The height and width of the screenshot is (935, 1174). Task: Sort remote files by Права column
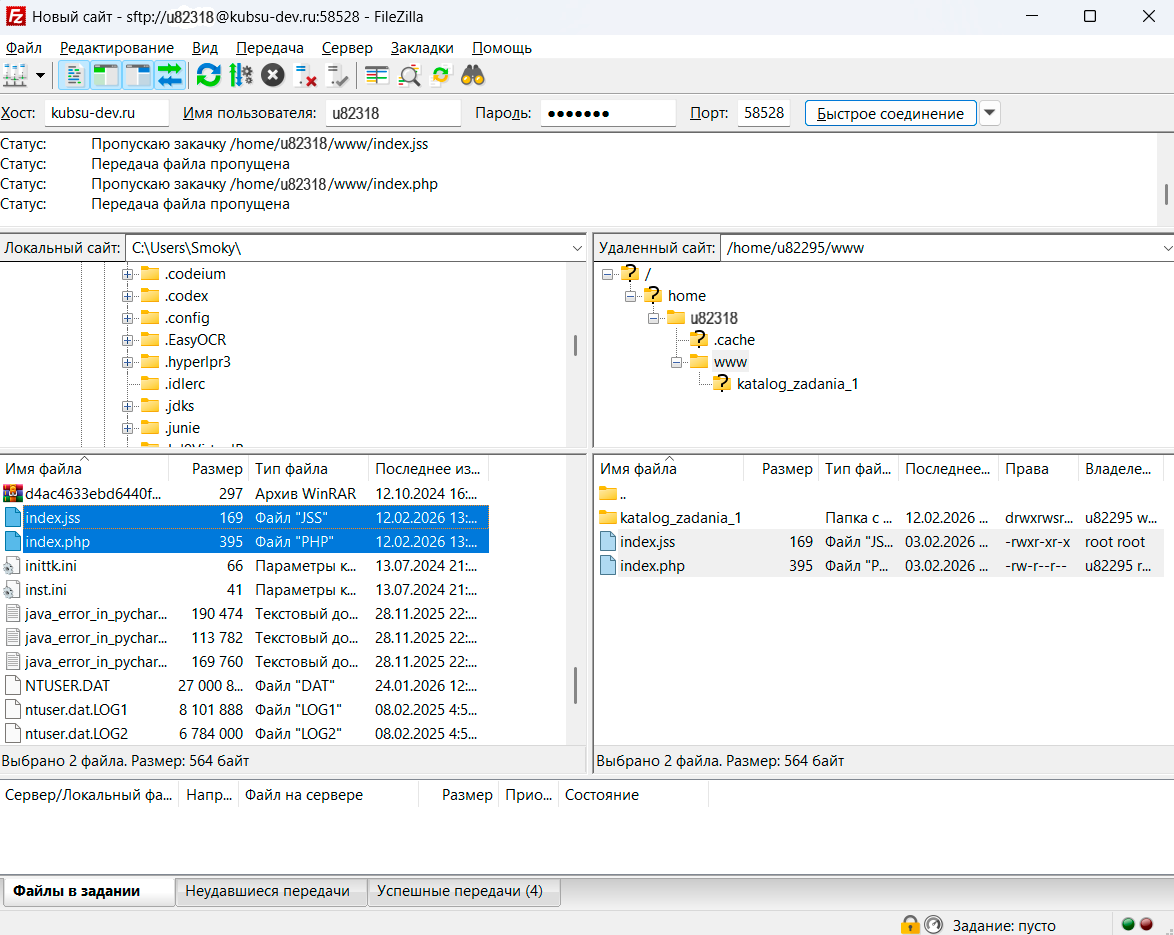1038,469
